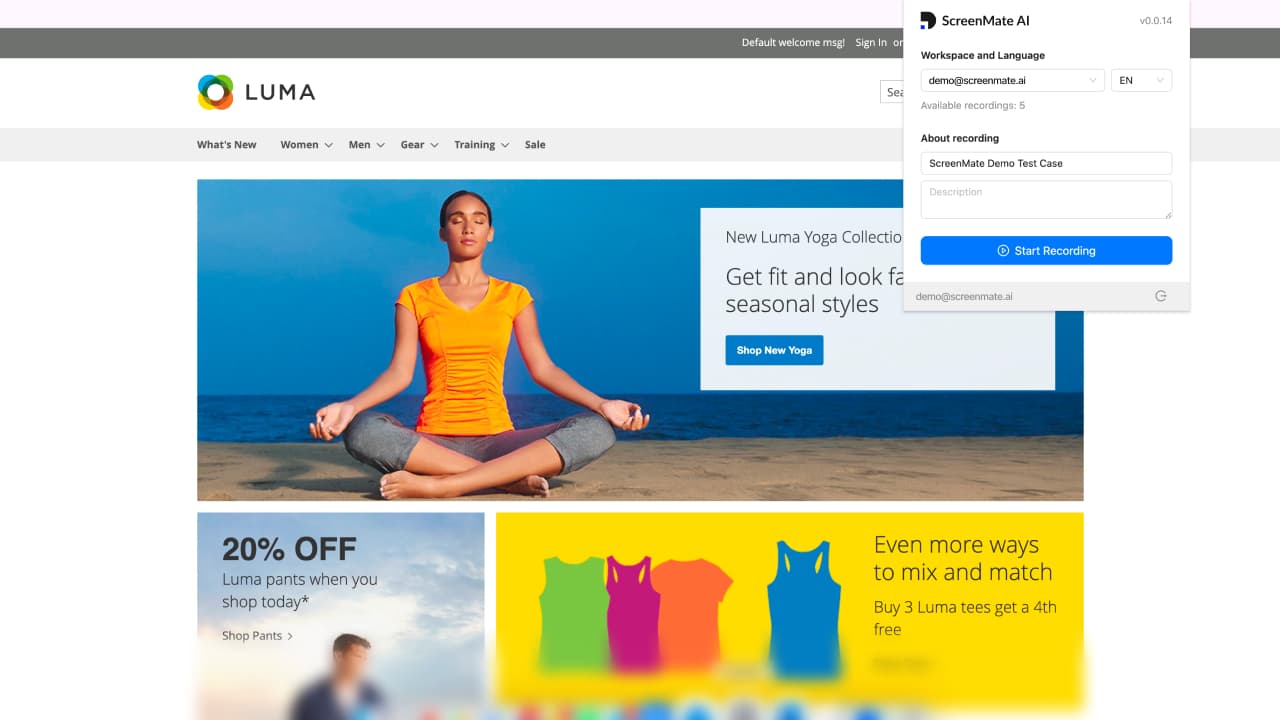
Task: Open the workspace demo@screenmate.ai dropdown
Action: pos(1012,80)
